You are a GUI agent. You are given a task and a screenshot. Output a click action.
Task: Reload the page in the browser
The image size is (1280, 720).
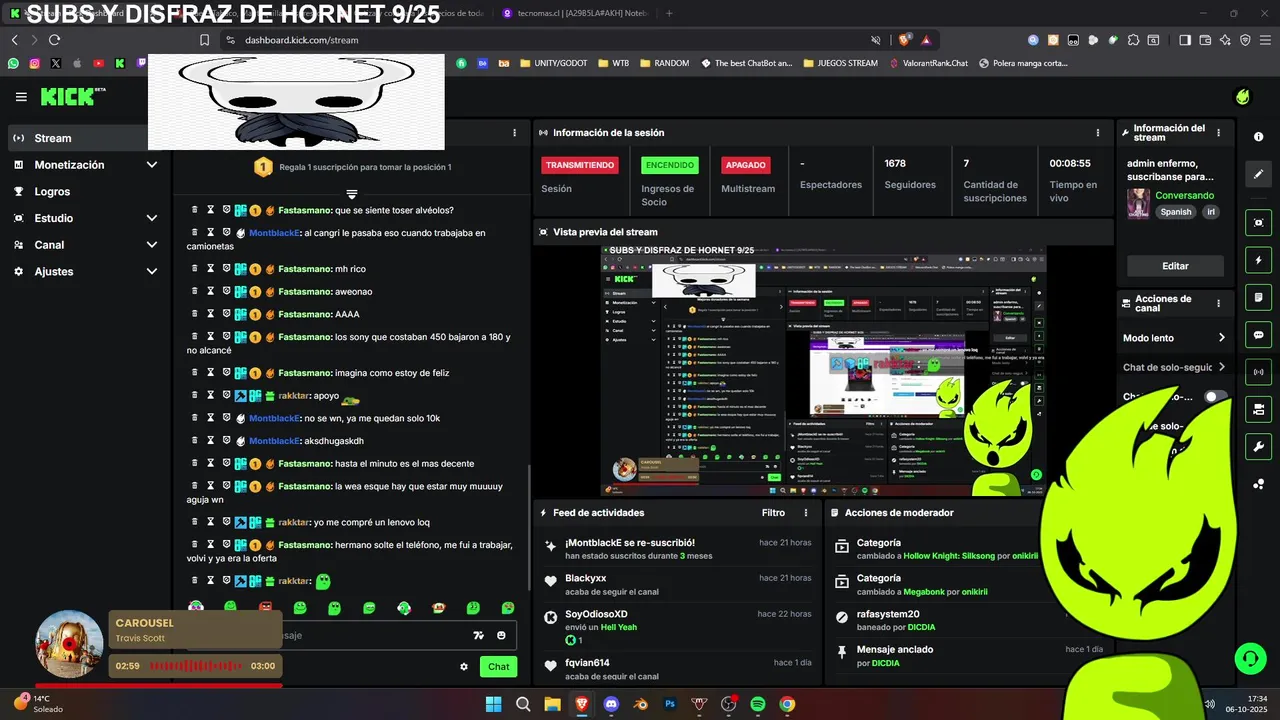click(54, 40)
